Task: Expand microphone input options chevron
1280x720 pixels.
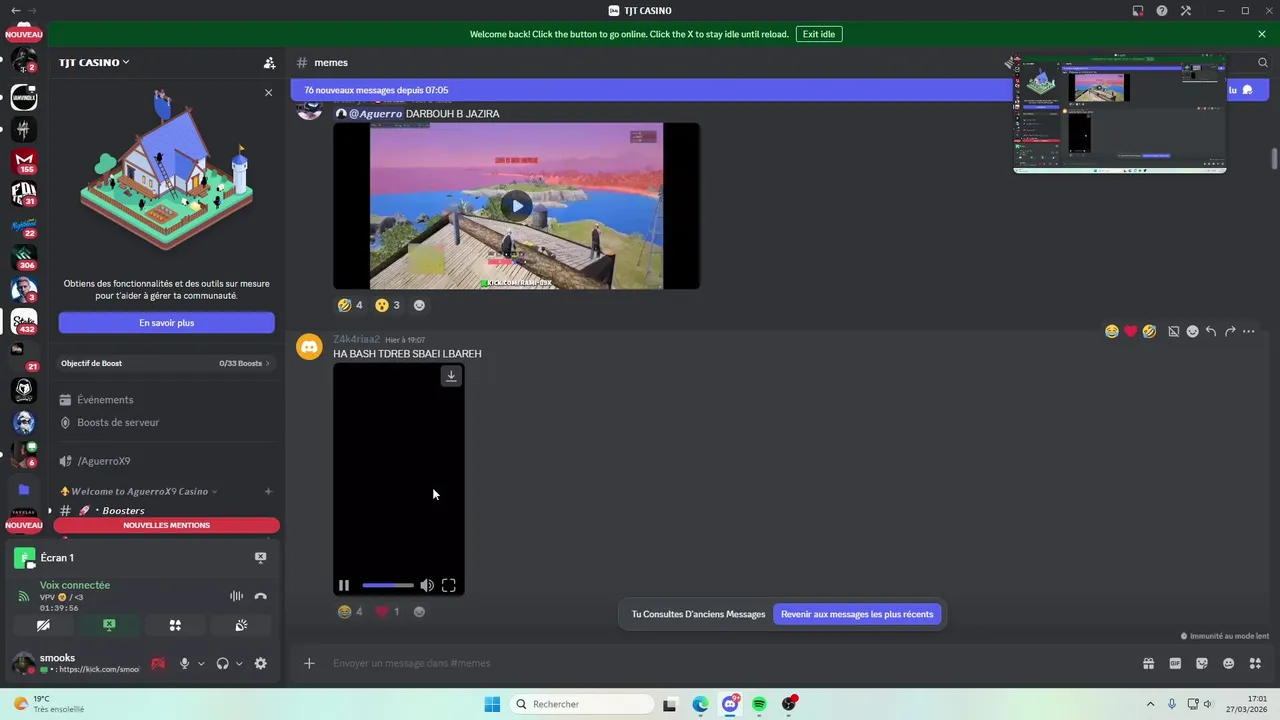Action: 201,663
